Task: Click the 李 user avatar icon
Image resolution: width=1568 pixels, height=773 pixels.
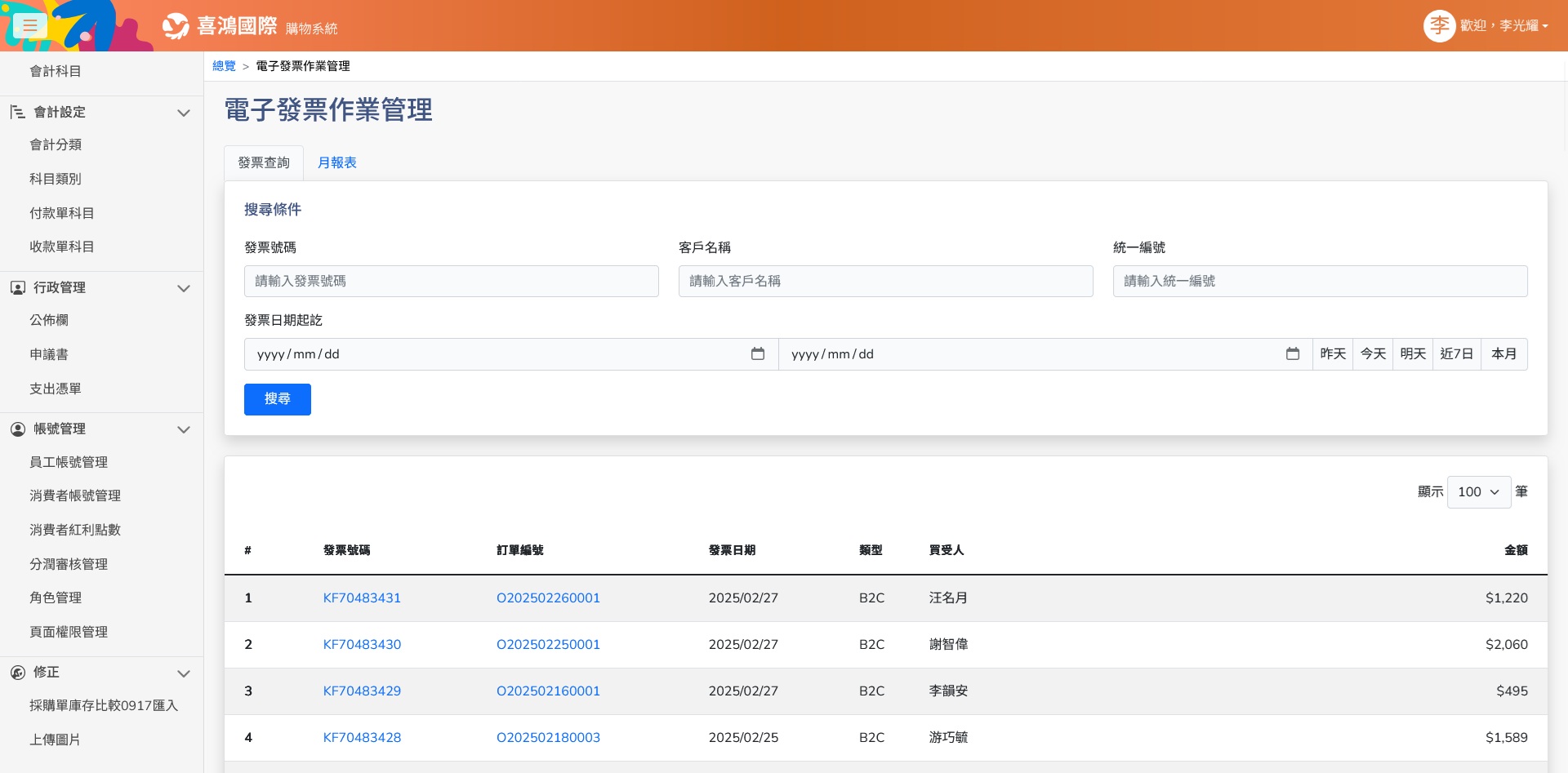Action: 1439,26
